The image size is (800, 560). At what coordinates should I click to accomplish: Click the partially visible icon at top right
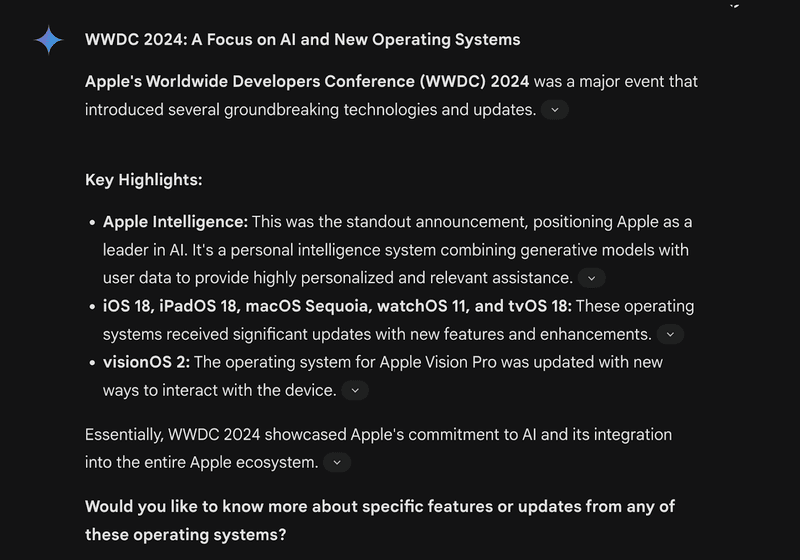[734, 5]
